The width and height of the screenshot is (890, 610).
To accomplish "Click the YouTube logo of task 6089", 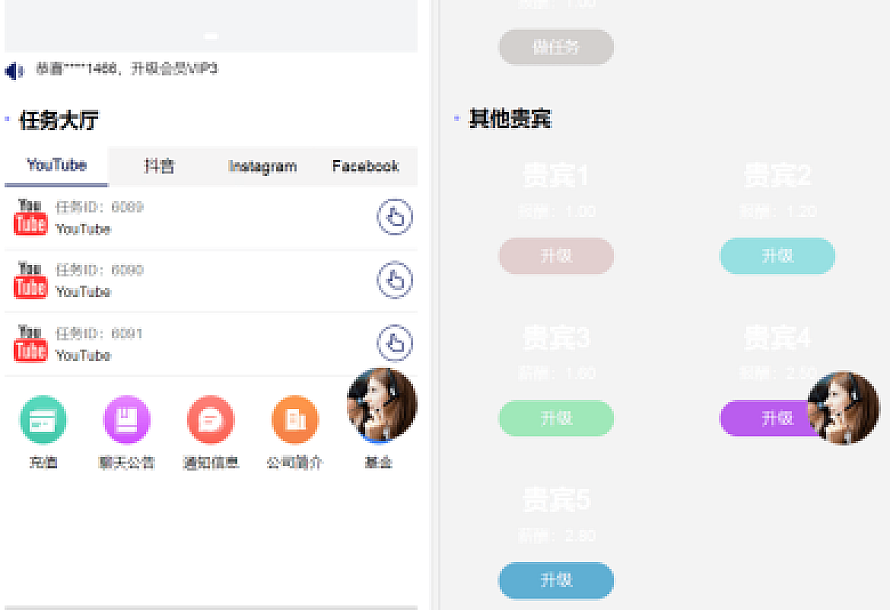I will coord(31,217).
